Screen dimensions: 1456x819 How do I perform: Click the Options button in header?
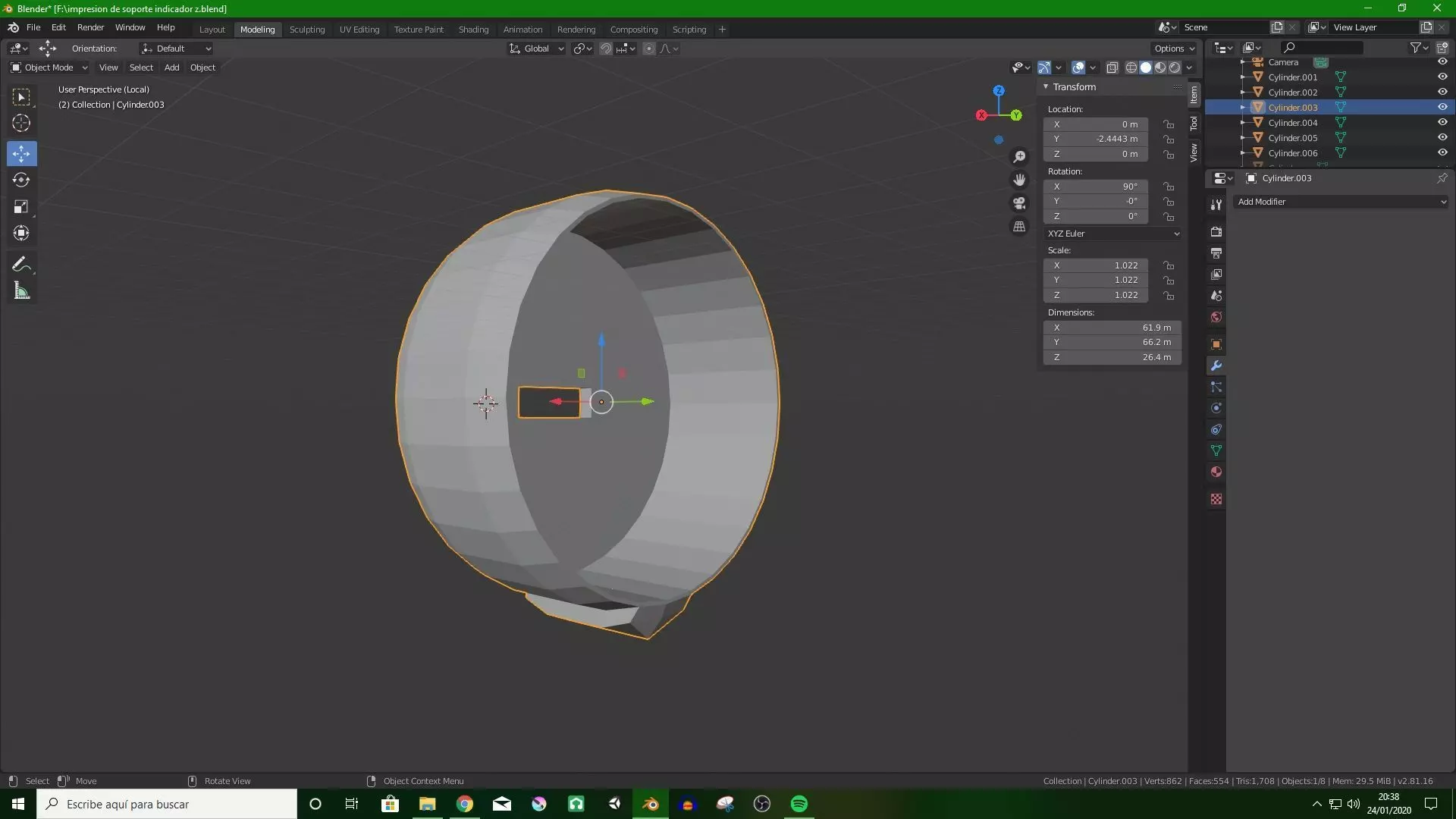point(1173,49)
